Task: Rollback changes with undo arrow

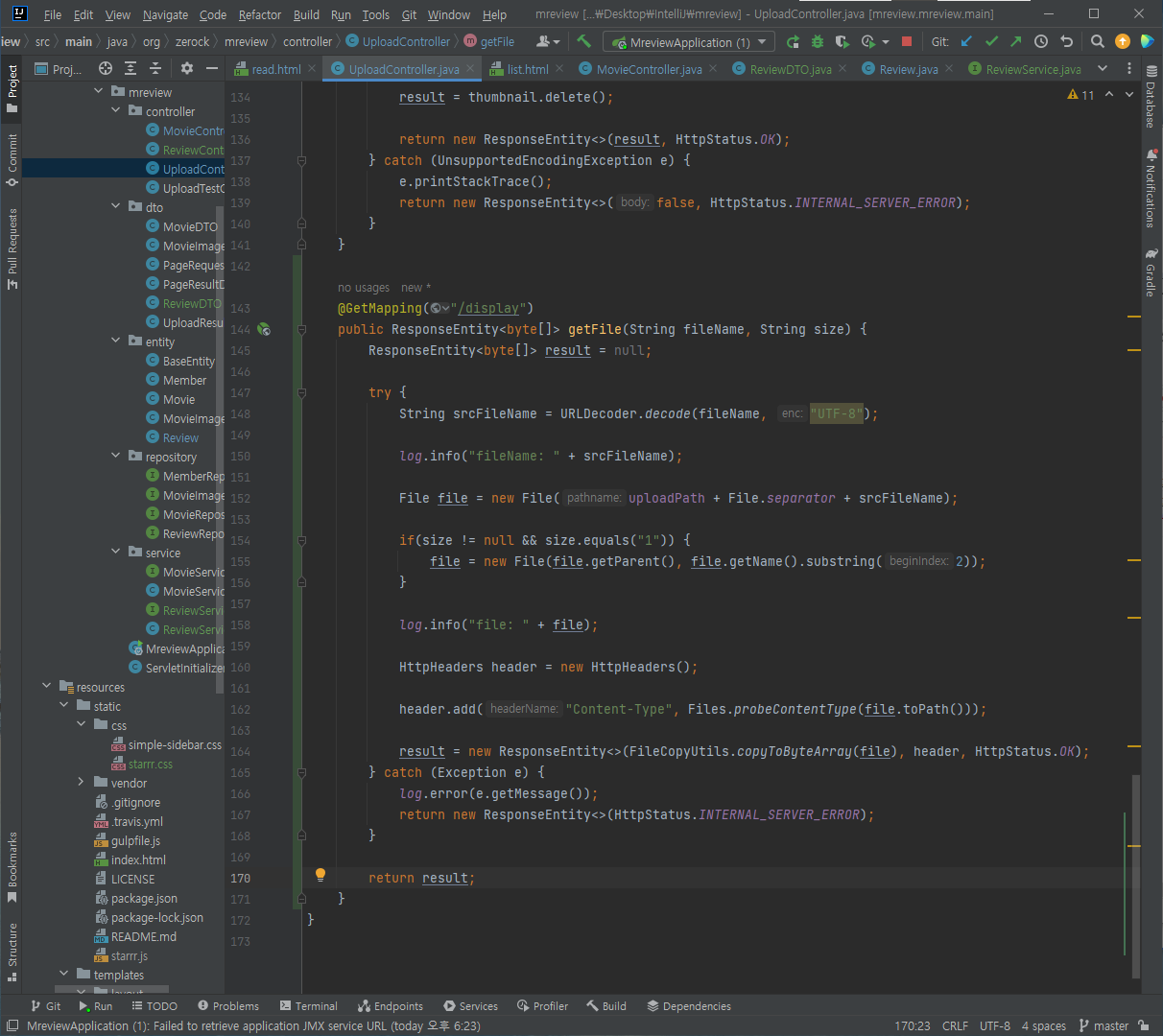Action: click(x=1066, y=41)
